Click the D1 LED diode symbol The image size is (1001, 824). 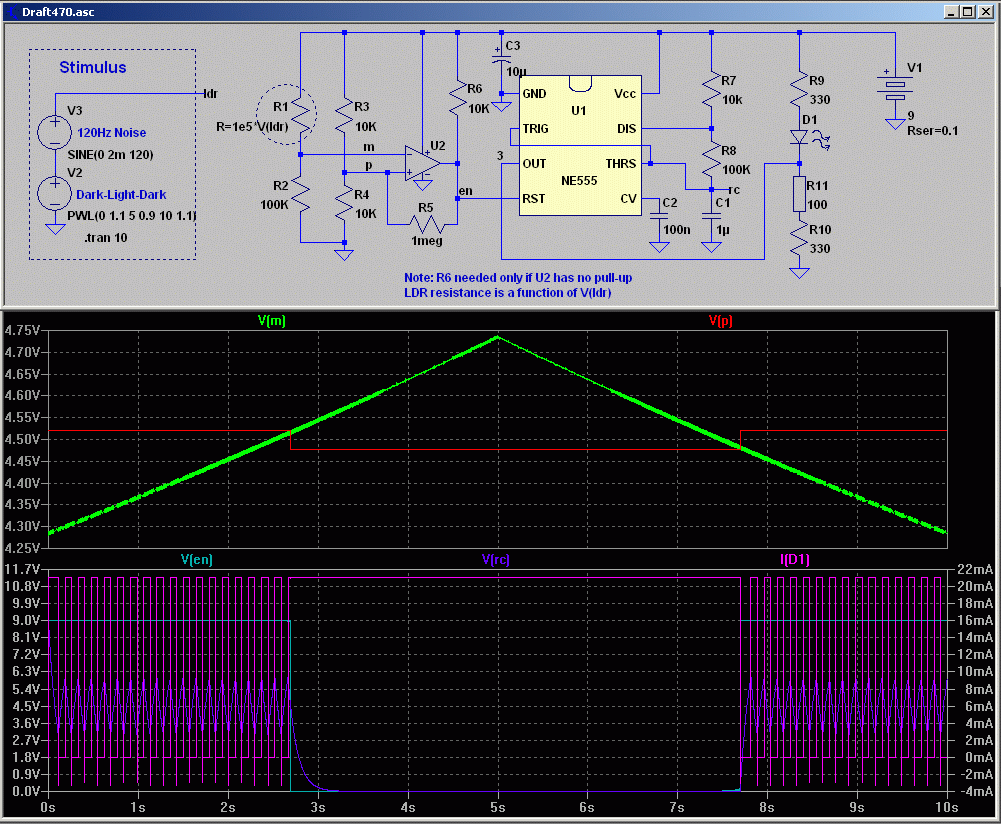799,137
